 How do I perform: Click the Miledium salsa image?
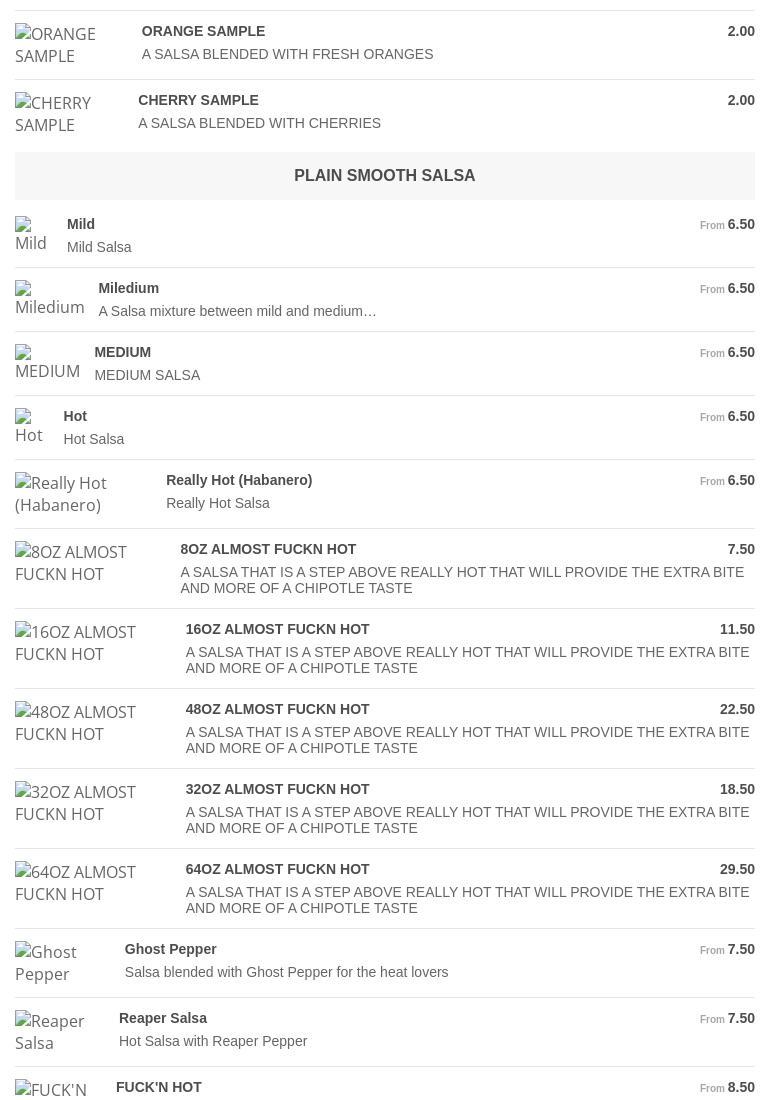tap(49, 299)
